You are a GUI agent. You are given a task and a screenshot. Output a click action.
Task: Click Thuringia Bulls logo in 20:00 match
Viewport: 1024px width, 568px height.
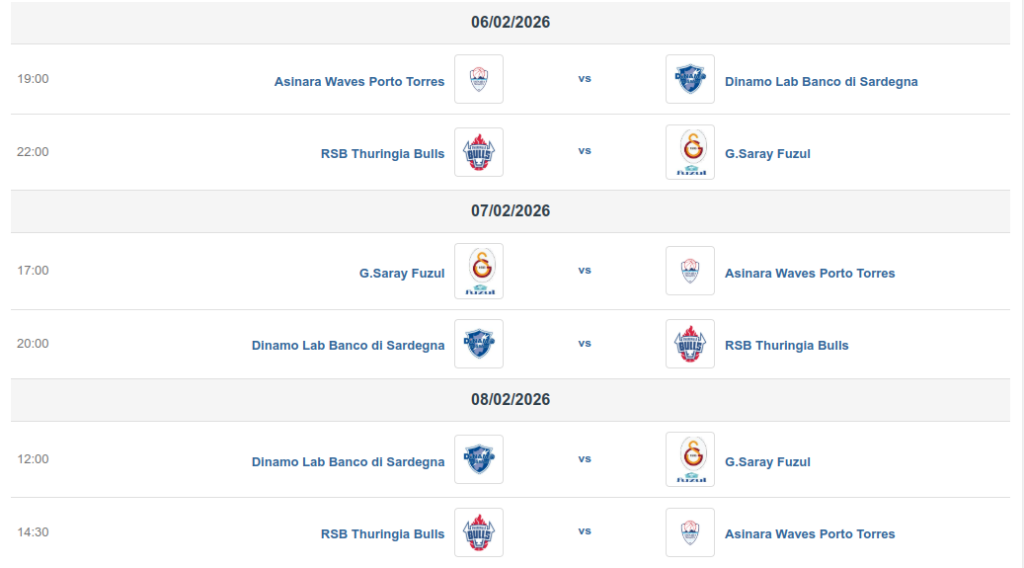pos(690,343)
